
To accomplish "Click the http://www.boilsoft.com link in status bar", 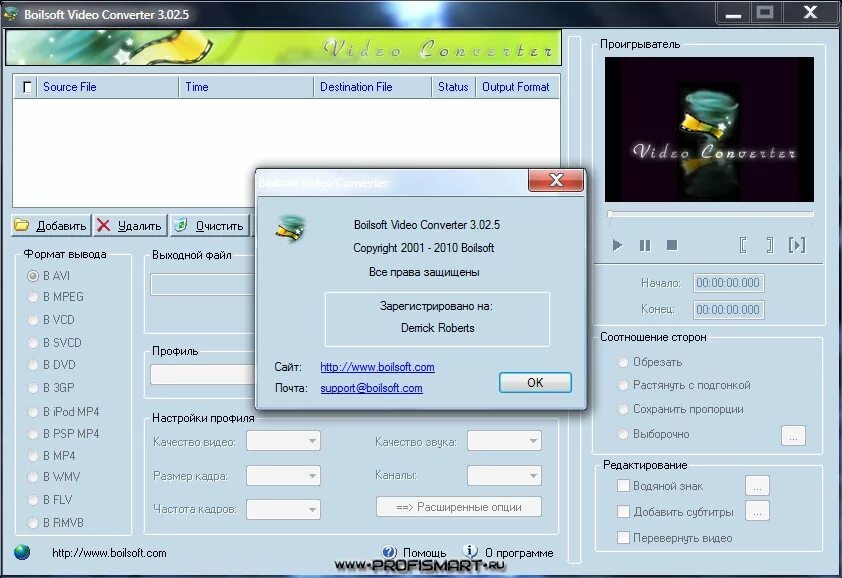I will point(109,553).
